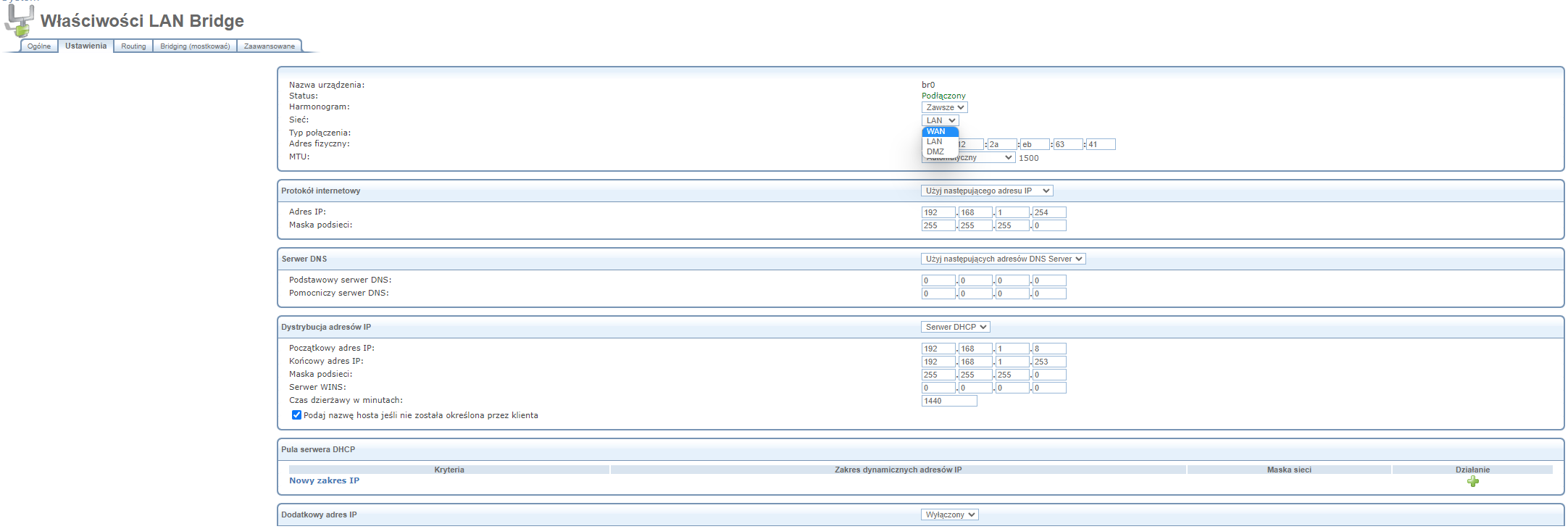Click the 'Działanie' column header
The height and width of the screenshot is (529, 1568).
click(1472, 470)
